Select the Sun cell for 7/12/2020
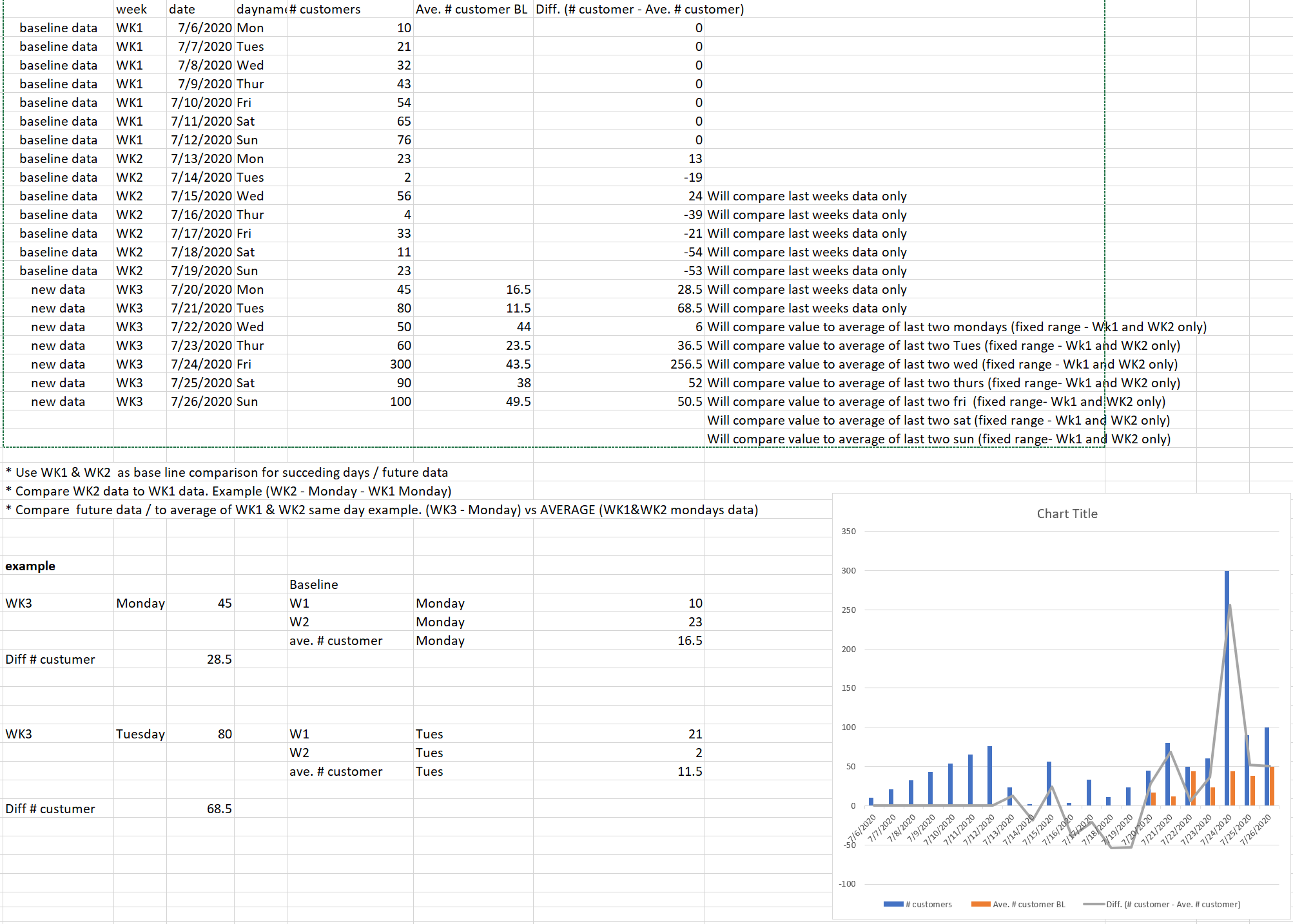1293x924 pixels. 260,140
